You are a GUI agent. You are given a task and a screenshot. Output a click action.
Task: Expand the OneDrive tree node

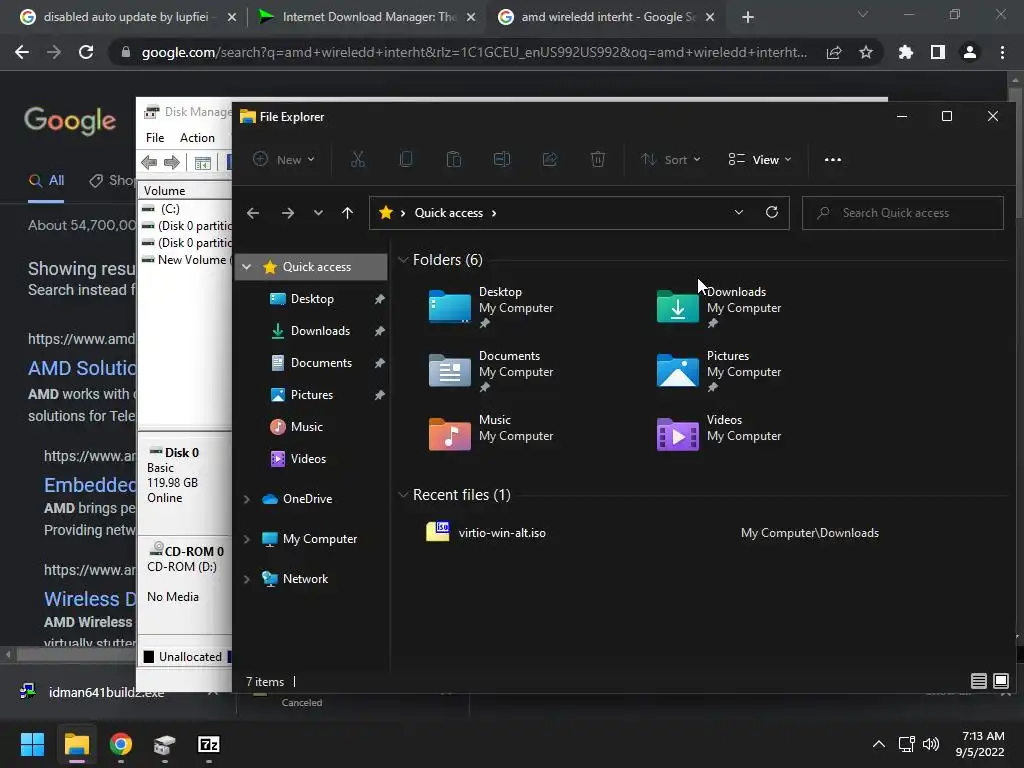coord(247,499)
